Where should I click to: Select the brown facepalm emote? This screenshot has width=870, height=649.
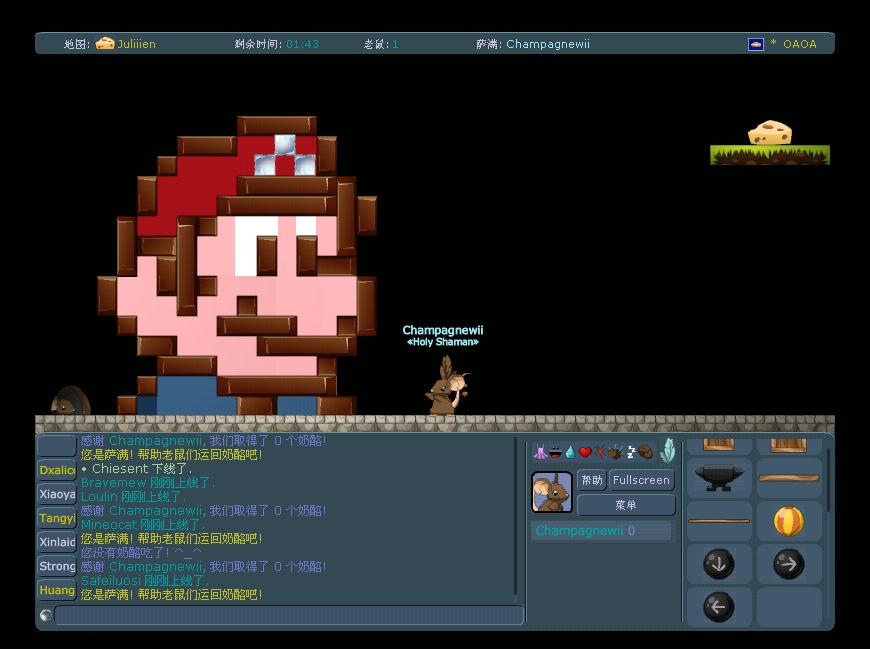click(x=645, y=452)
